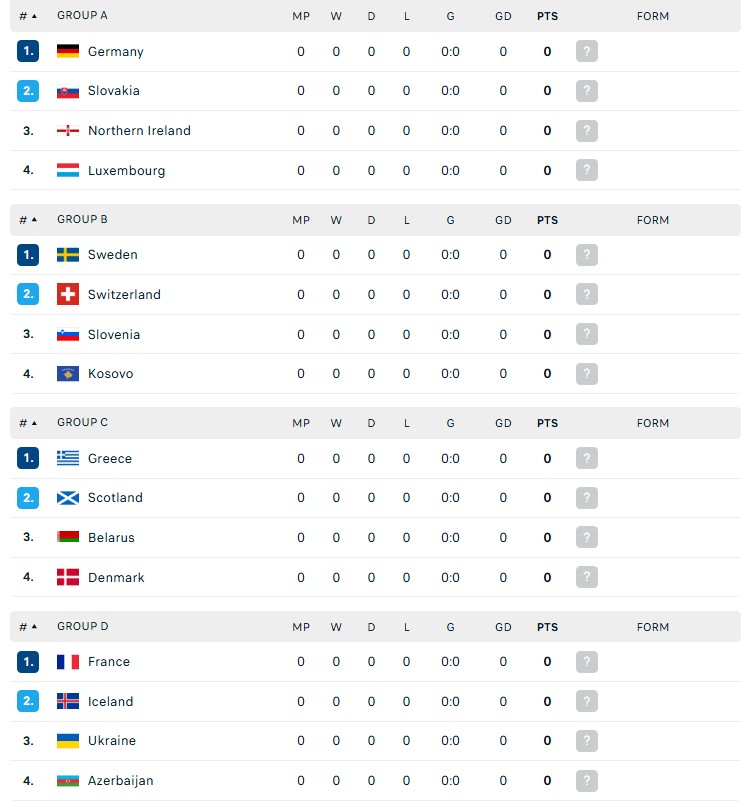Click the GD column header in Group A
Viewport: 751px width, 809px height.
tap(503, 16)
